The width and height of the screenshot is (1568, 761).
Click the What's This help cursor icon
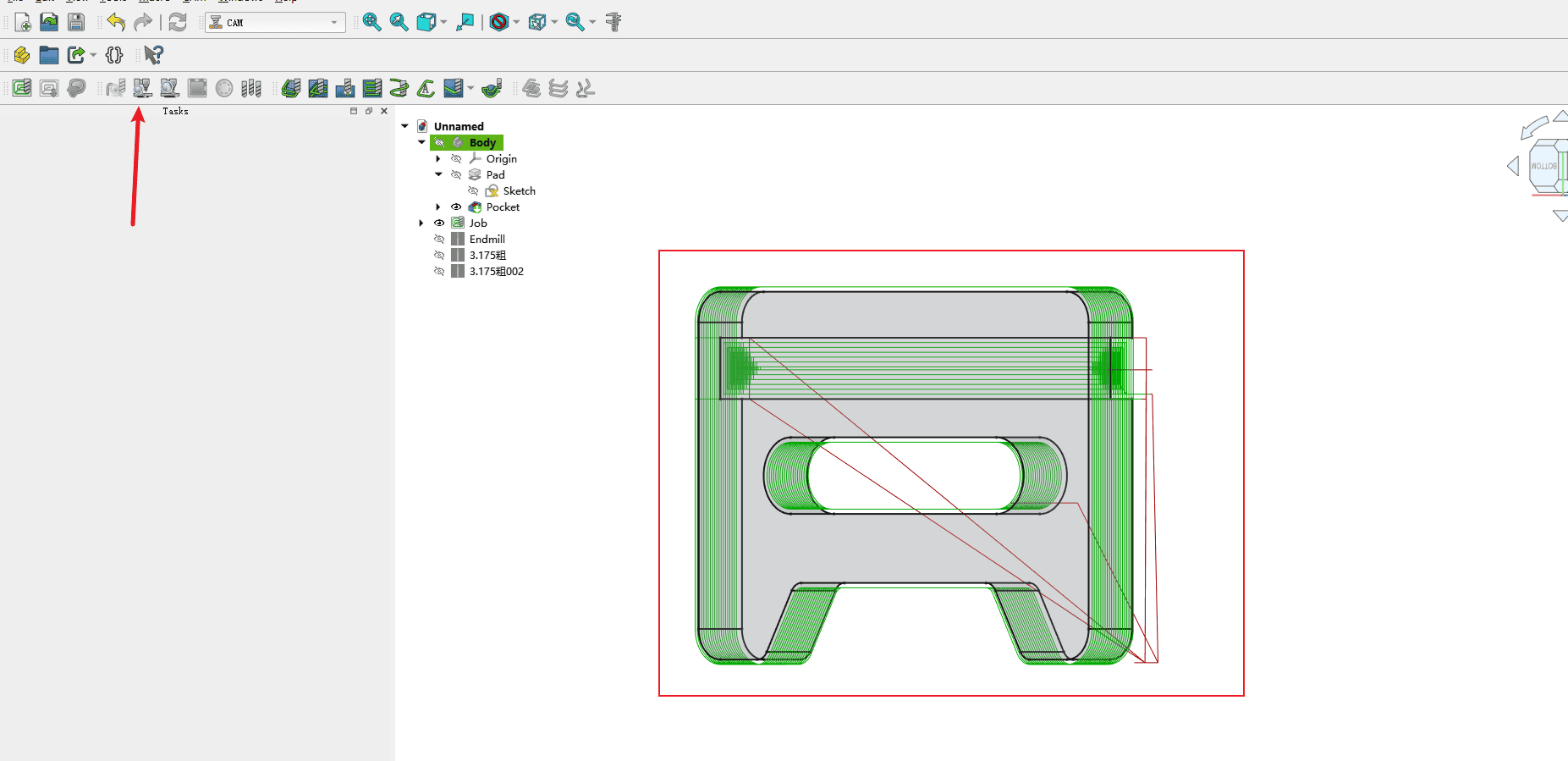point(153,55)
